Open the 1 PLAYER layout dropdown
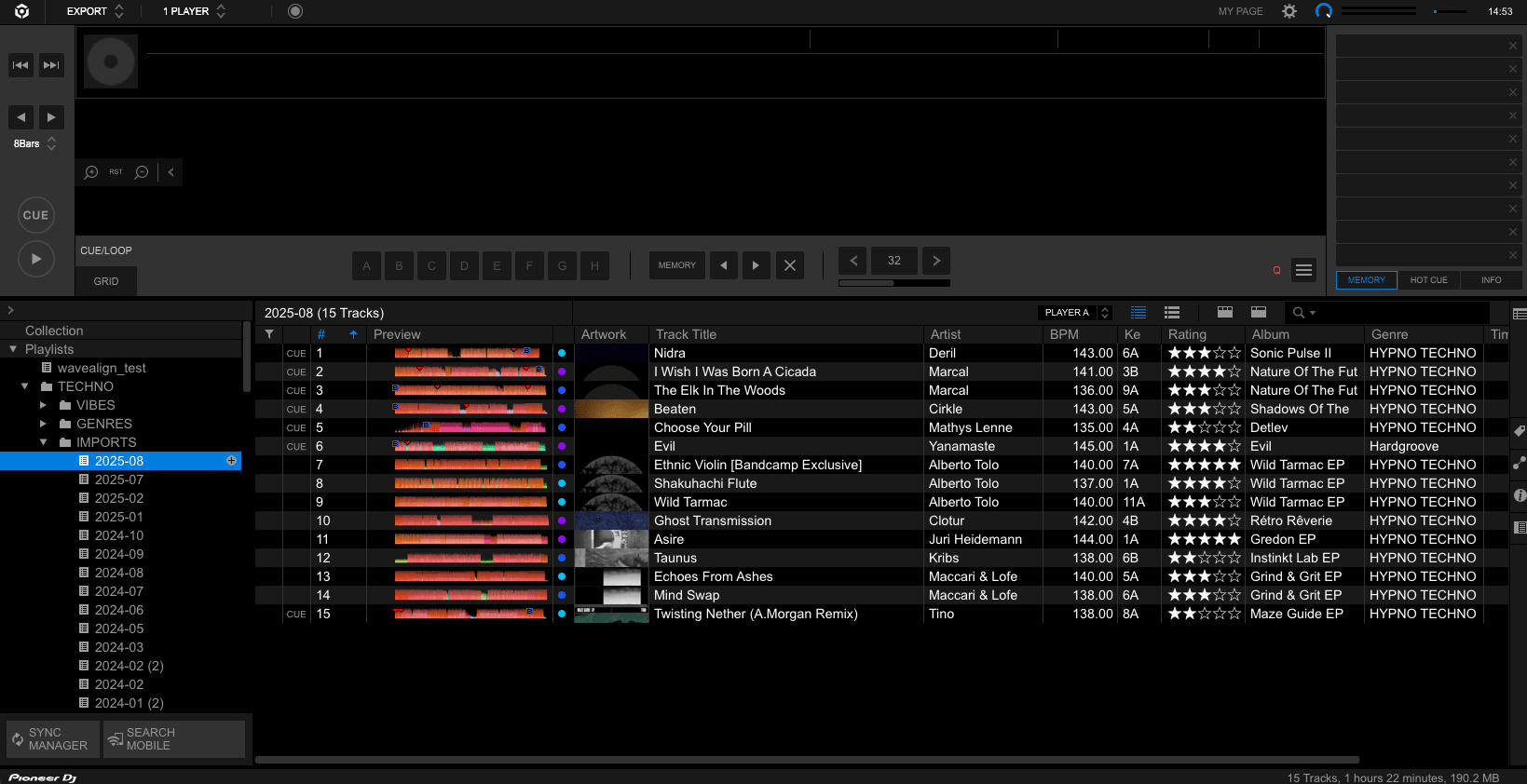Image resolution: width=1527 pixels, height=784 pixels. (x=194, y=11)
